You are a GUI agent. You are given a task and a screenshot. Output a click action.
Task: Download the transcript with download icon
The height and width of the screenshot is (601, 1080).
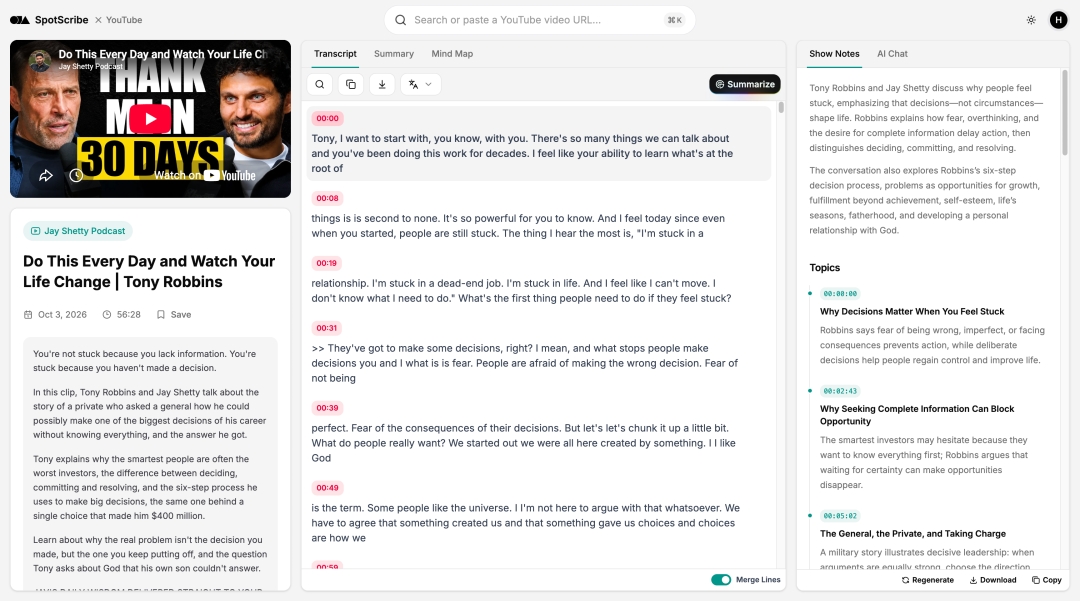click(x=382, y=84)
